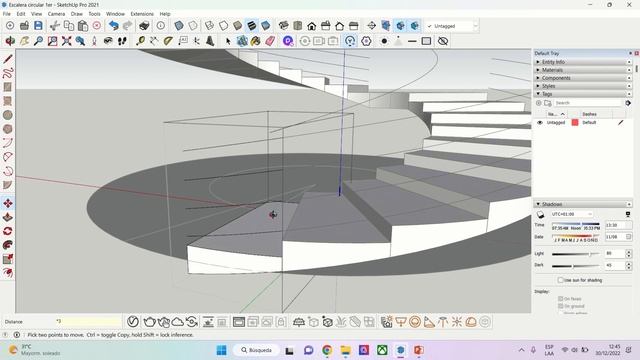Click the Zoom Extents icon
Screen dimensions: 640x360
pyautogui.click(x=67, y=41)
